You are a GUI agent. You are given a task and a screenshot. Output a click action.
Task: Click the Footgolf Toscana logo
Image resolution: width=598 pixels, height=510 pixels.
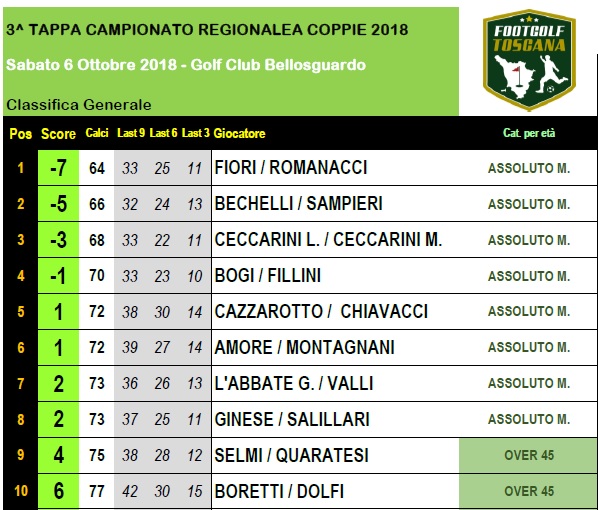pyautogui.click(x=529, y=60)
